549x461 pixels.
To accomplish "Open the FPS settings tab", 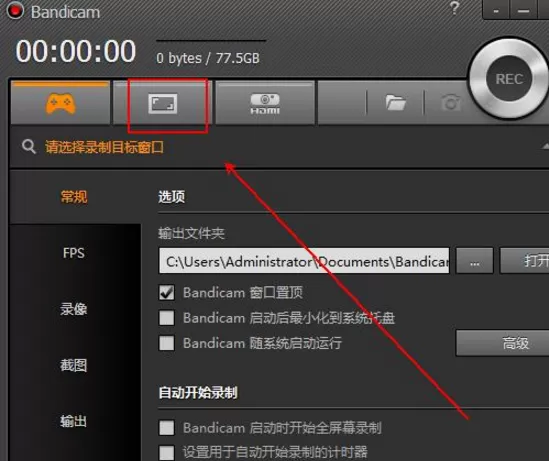I will coord(74,253).
